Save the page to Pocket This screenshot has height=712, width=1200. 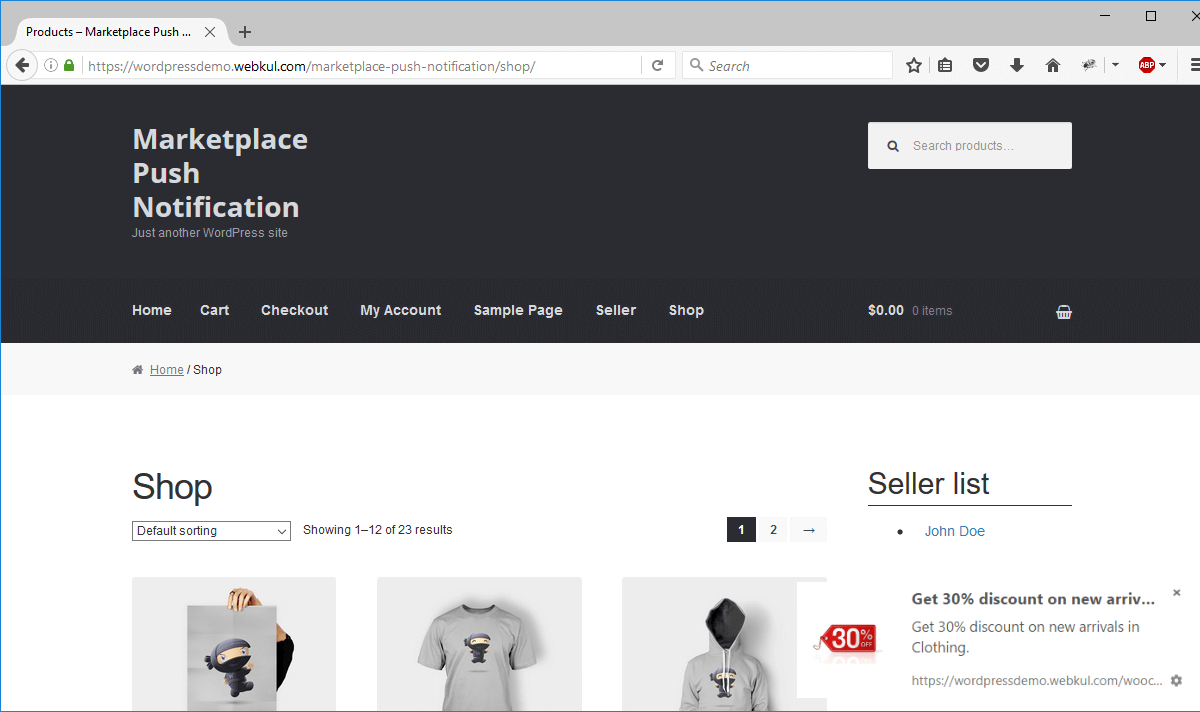981,64
